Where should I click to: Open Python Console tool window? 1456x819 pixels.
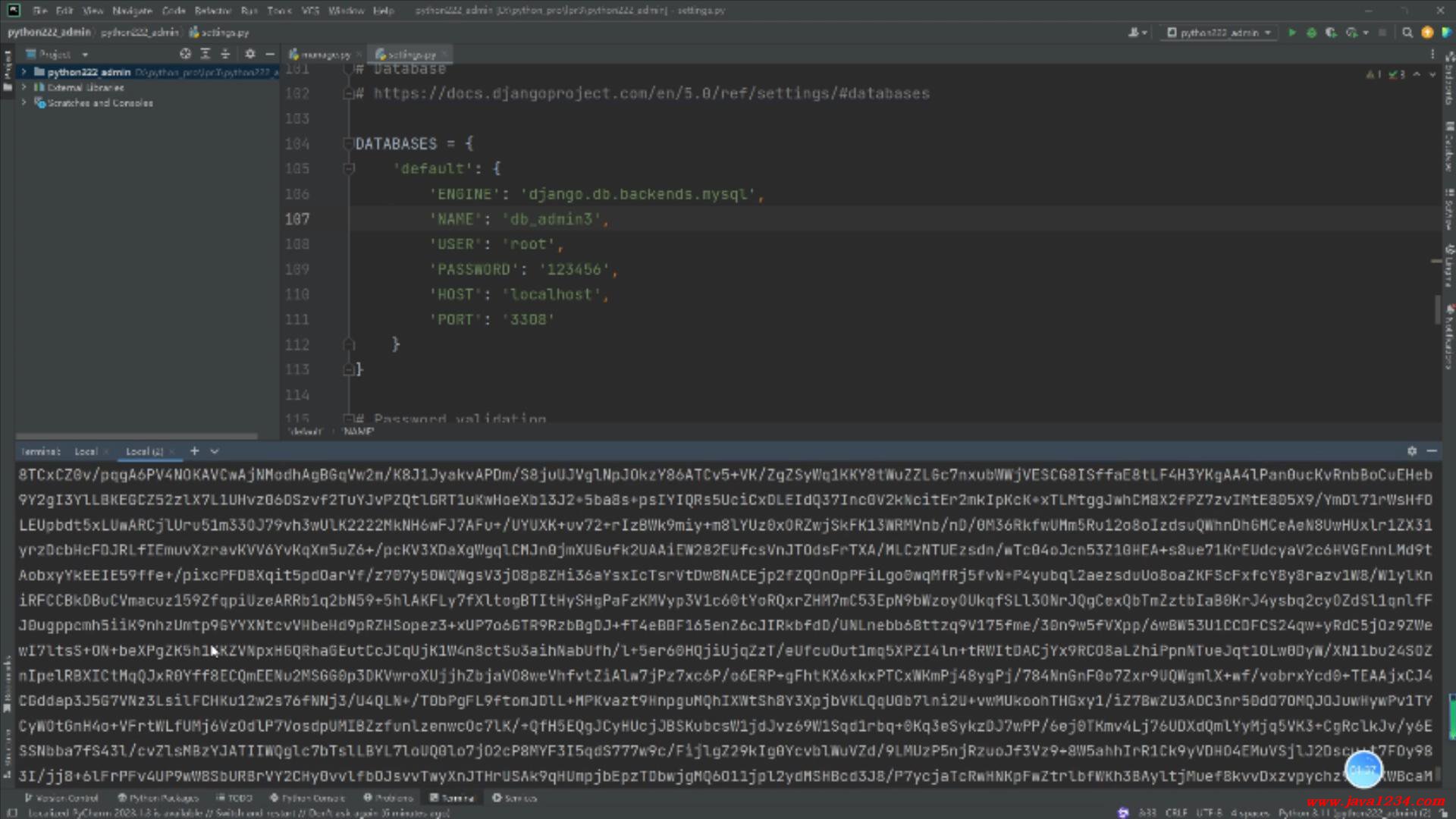(308, 798)
